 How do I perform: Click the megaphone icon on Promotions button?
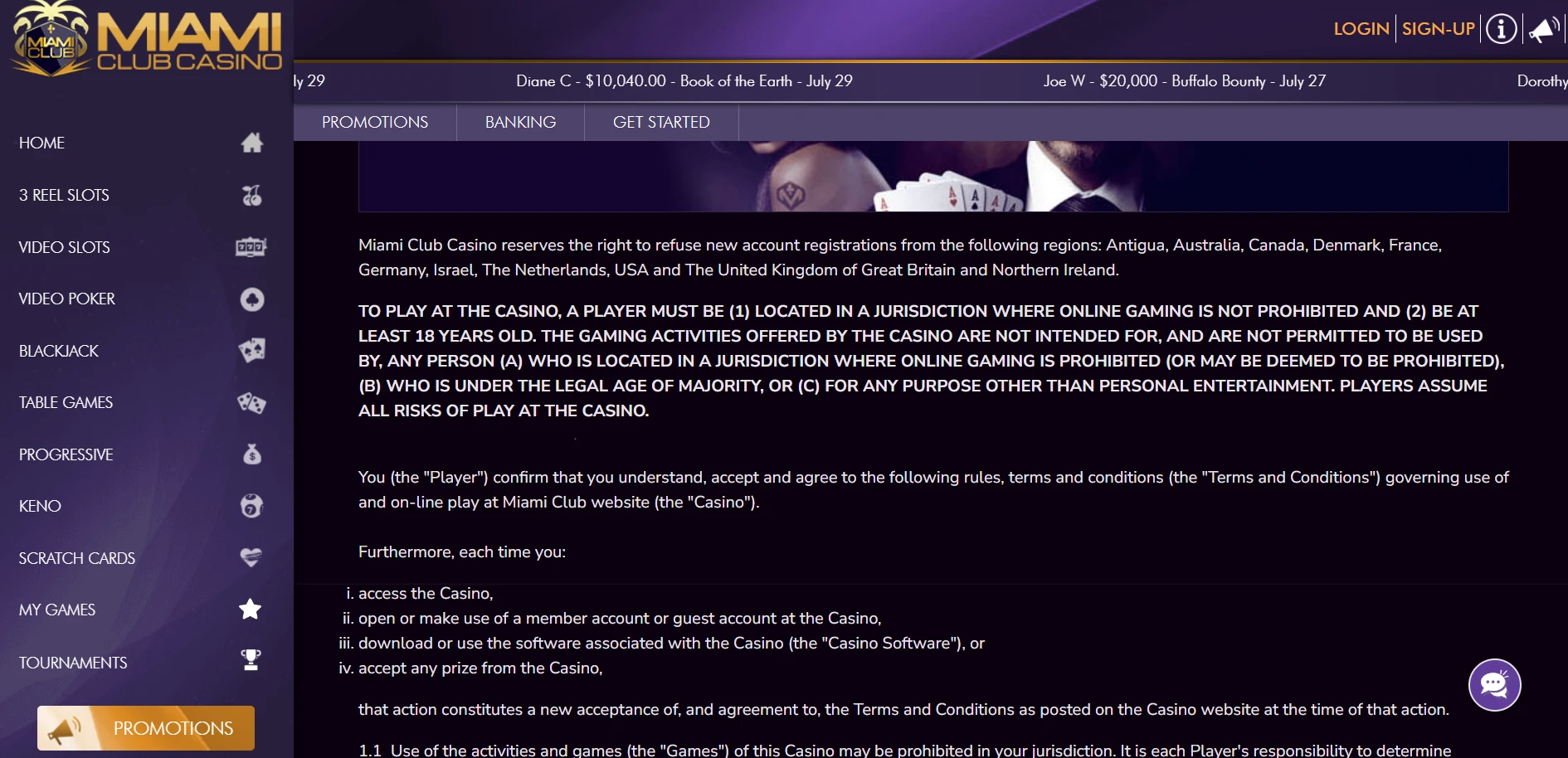[65, 729]
